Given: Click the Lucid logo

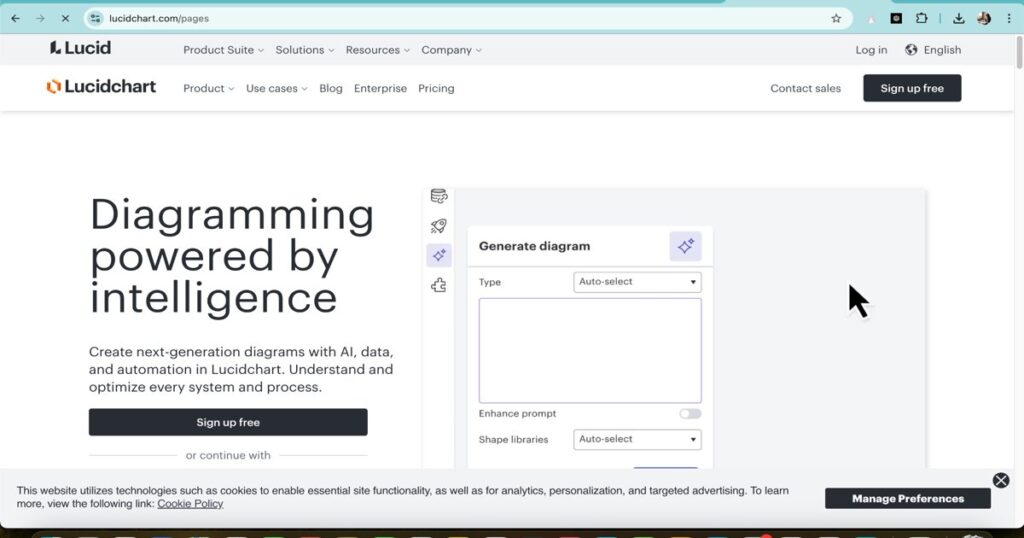Looking at the screenshot, I should tap(80, 48).
